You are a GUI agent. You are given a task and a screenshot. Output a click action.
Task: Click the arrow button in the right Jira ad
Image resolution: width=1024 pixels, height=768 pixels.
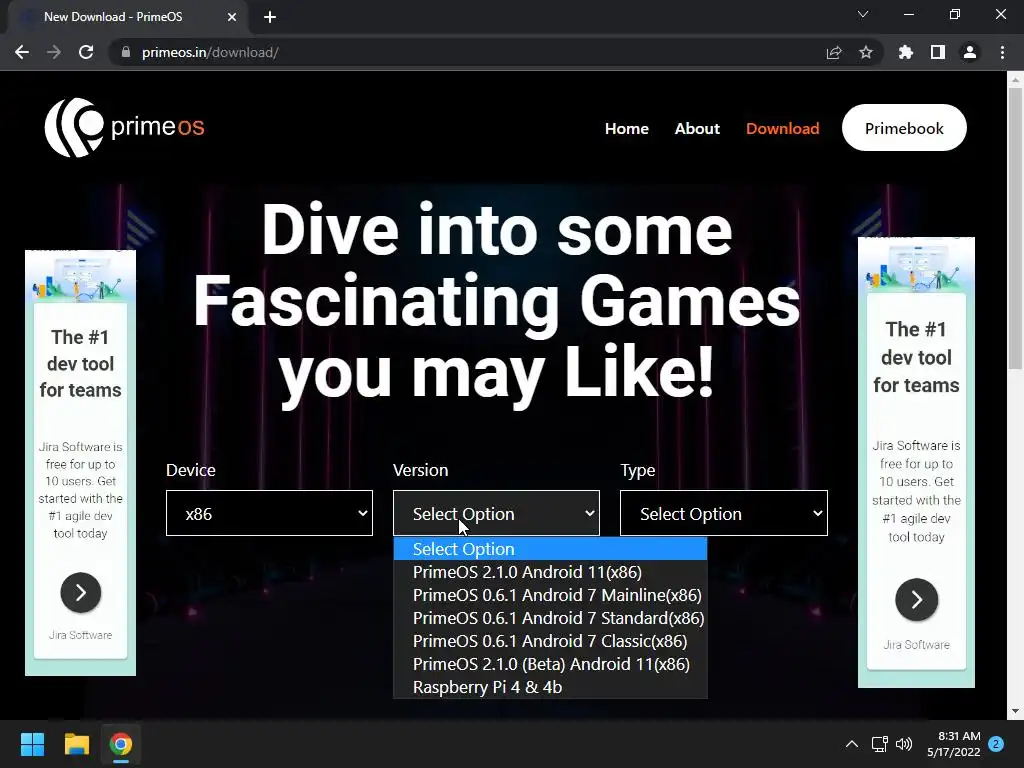click(x=916, y=600)
